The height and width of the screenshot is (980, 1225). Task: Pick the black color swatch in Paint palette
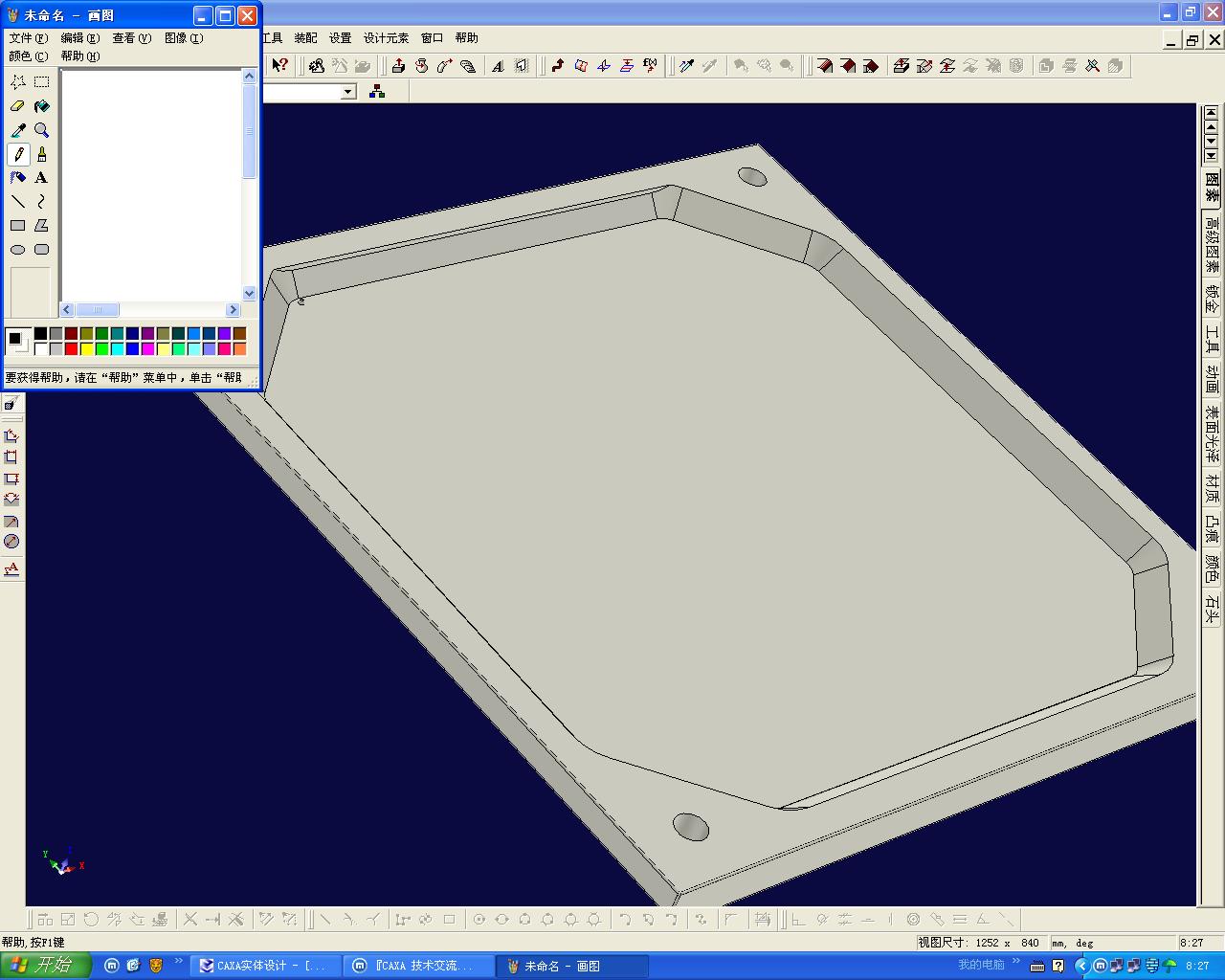40,333
